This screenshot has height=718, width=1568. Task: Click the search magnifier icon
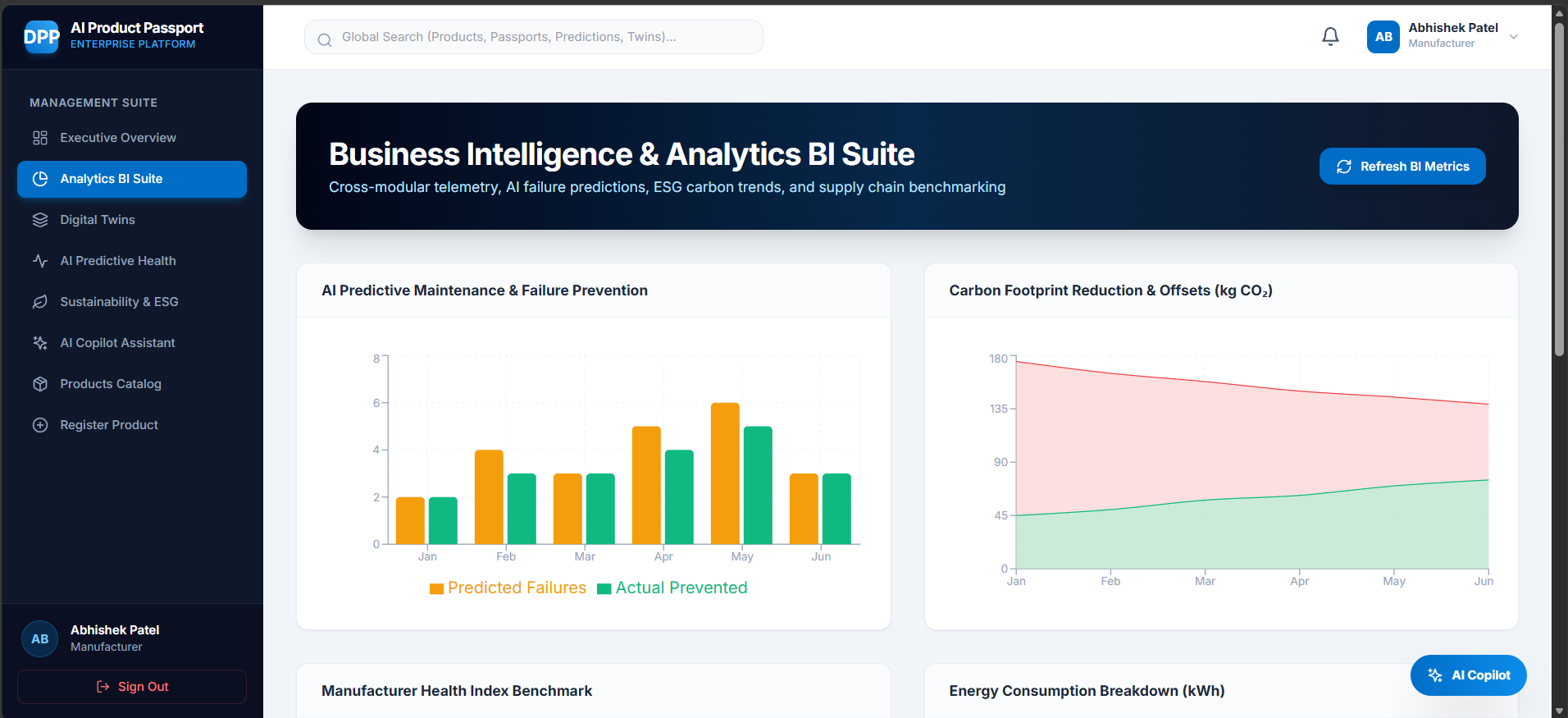point(325,39)
